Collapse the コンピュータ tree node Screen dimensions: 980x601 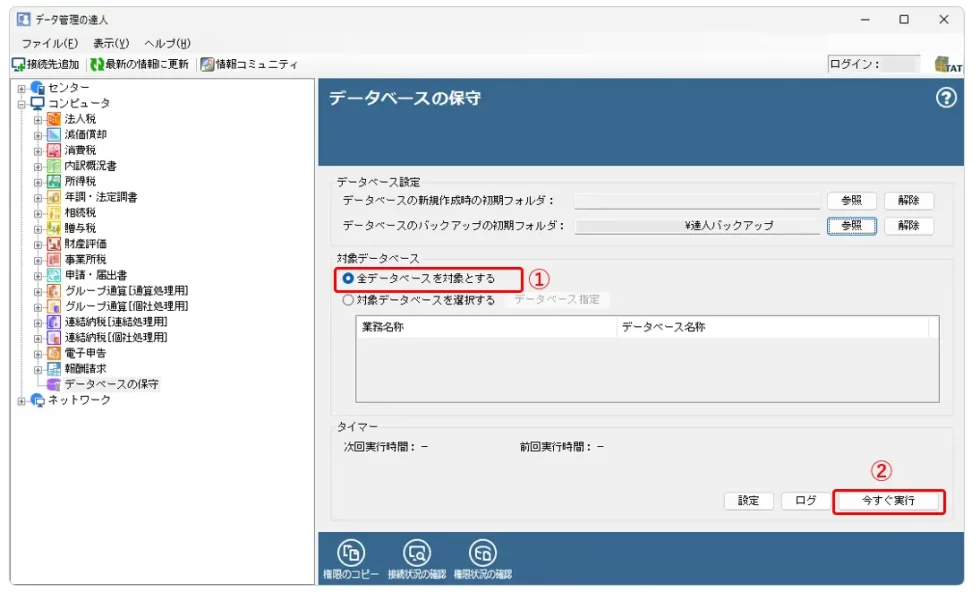tap(21, 103)
